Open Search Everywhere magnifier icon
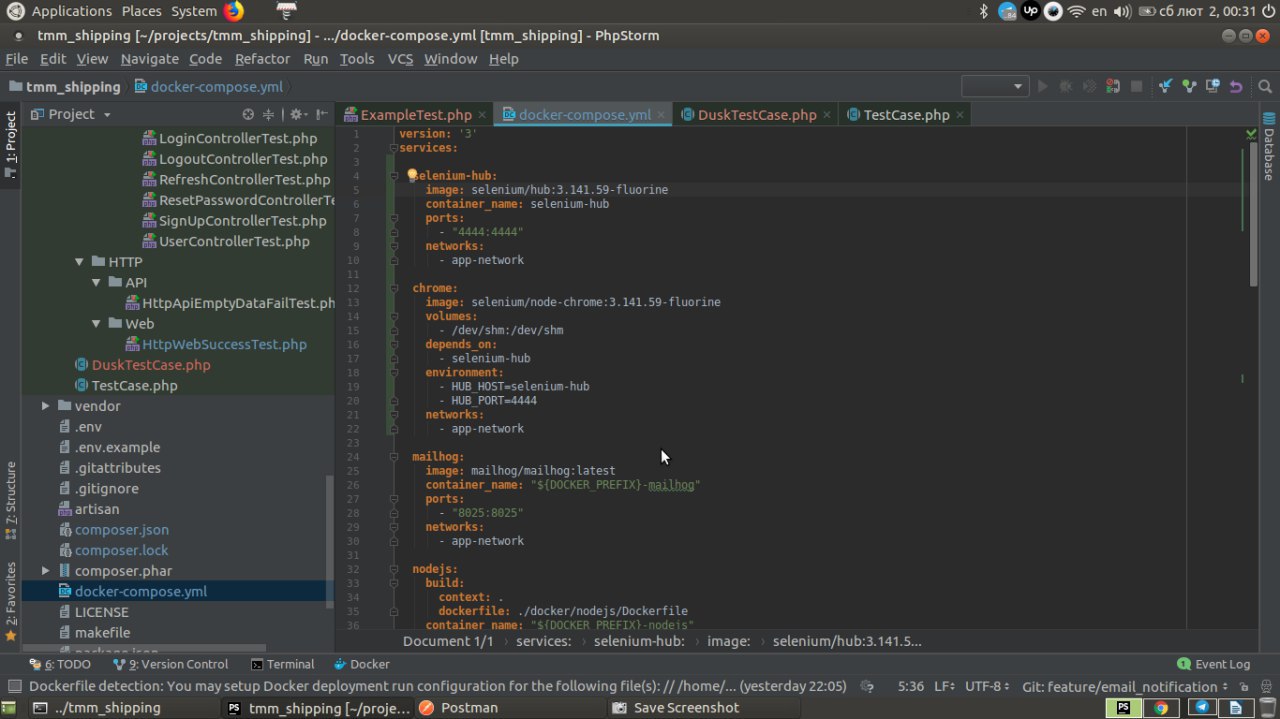The height and width of the screenshot is (719, 1280). (x=1263, y=87)
